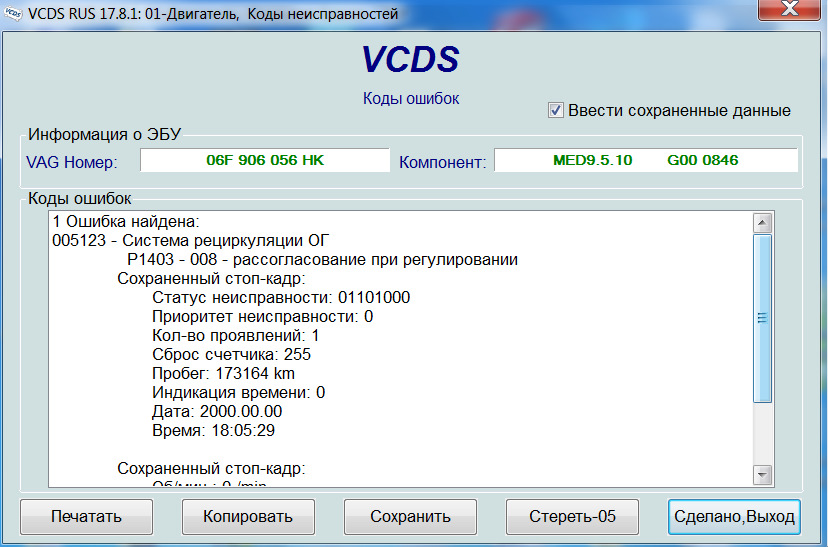
Task: Select 'Приоритет неисправности: 0' line
Action: click(262, 317)
